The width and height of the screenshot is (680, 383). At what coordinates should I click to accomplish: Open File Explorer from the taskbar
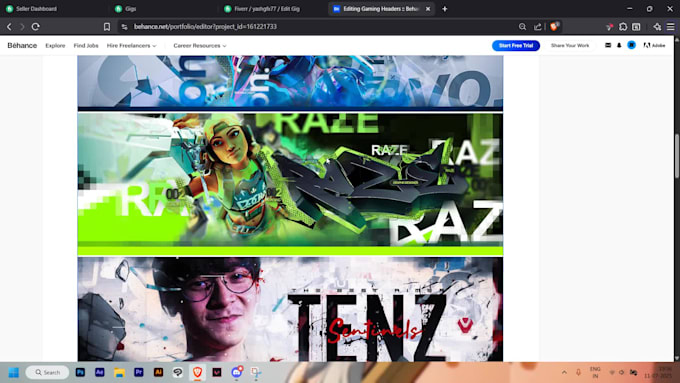click(x=119, y=372)
